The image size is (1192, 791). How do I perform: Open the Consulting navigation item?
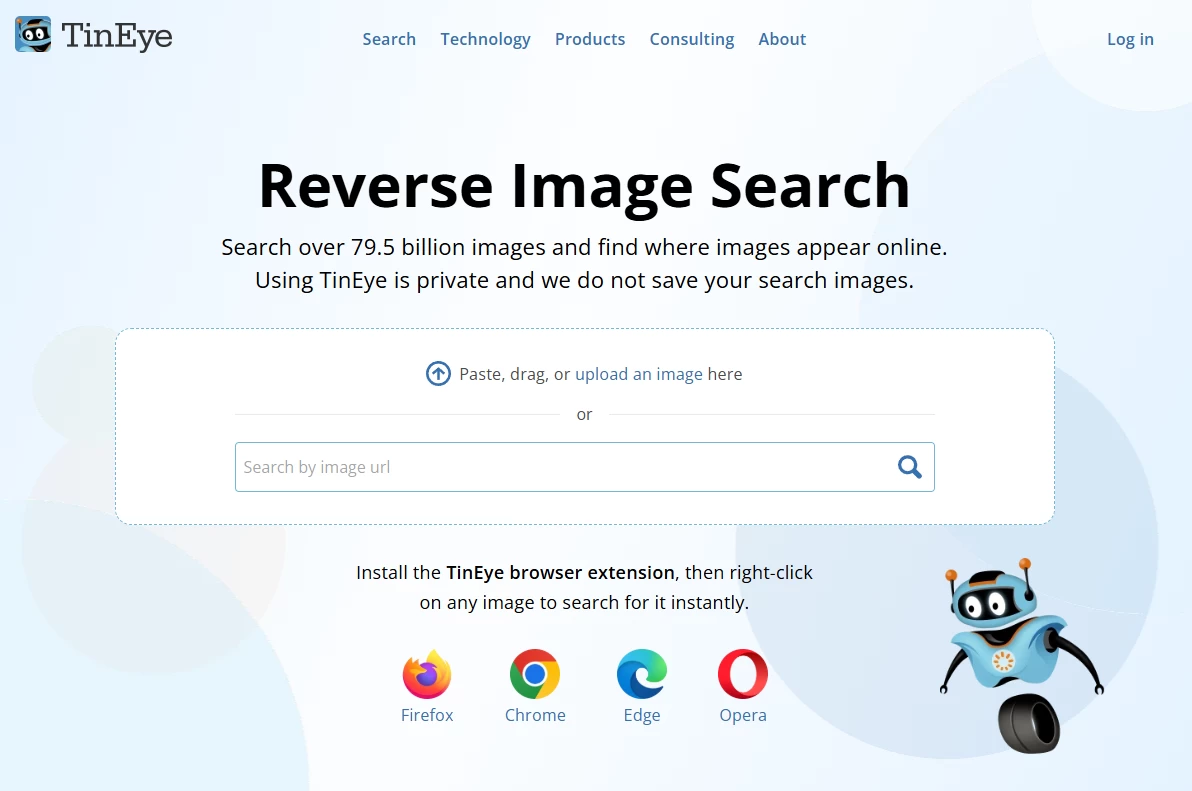(692, 40)
